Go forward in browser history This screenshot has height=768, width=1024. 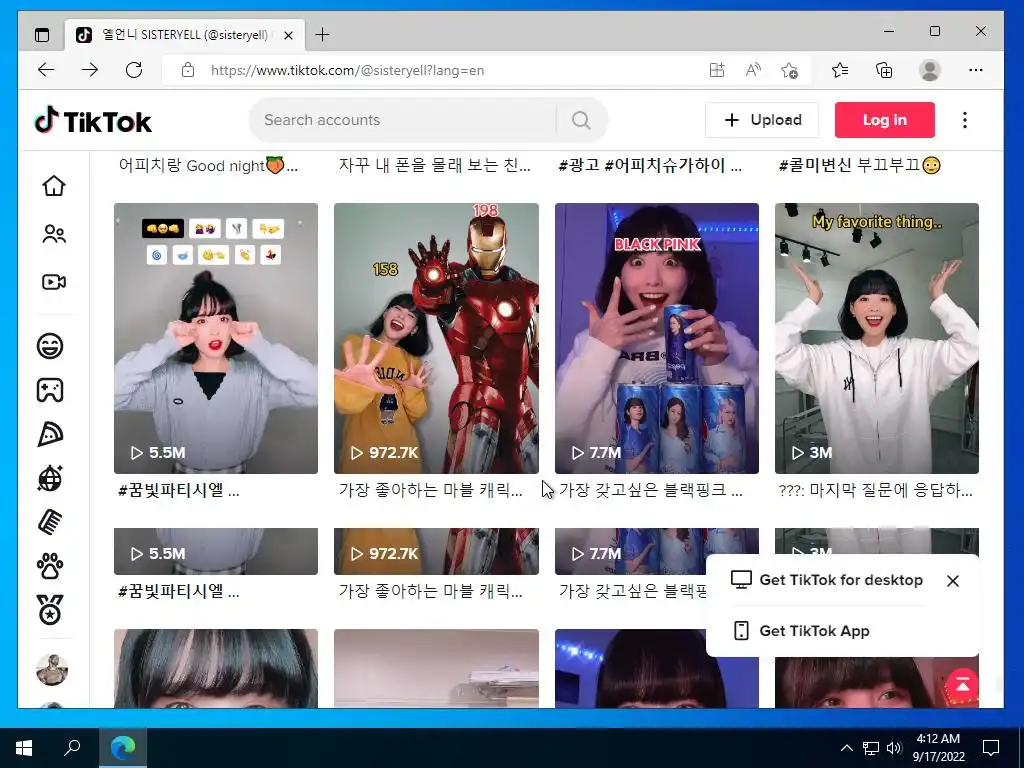(x=90, y=70)
